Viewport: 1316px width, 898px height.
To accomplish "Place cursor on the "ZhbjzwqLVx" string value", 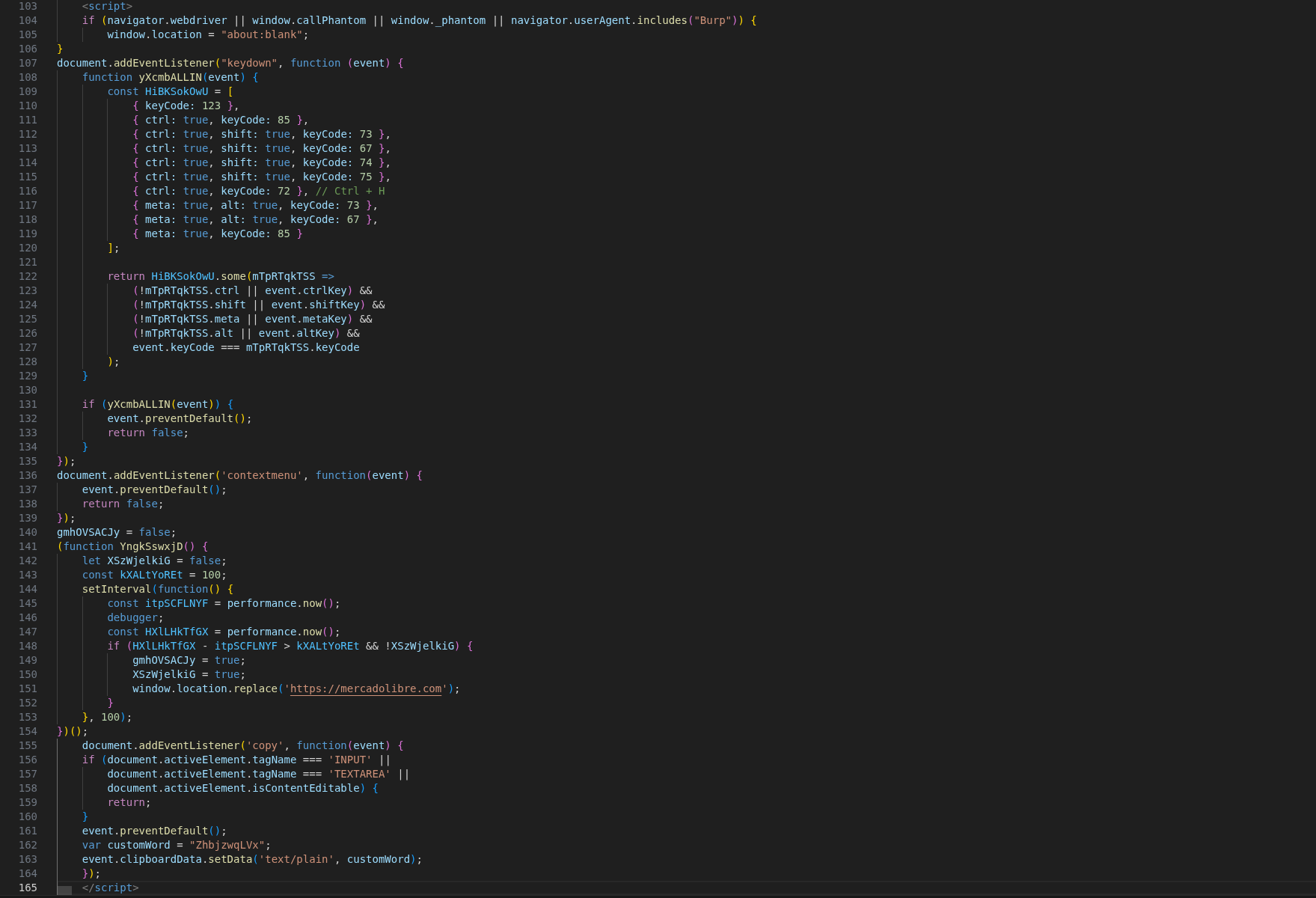I will point(227,845).
